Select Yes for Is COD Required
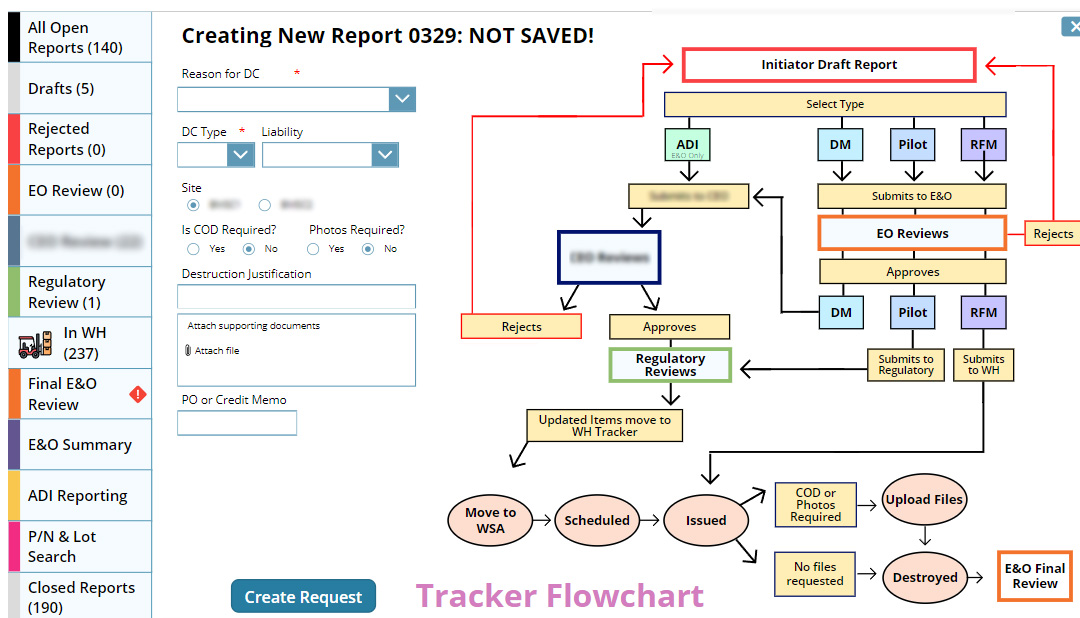The height and width of the screenshot is (618, 1080). tap(189, 249)
